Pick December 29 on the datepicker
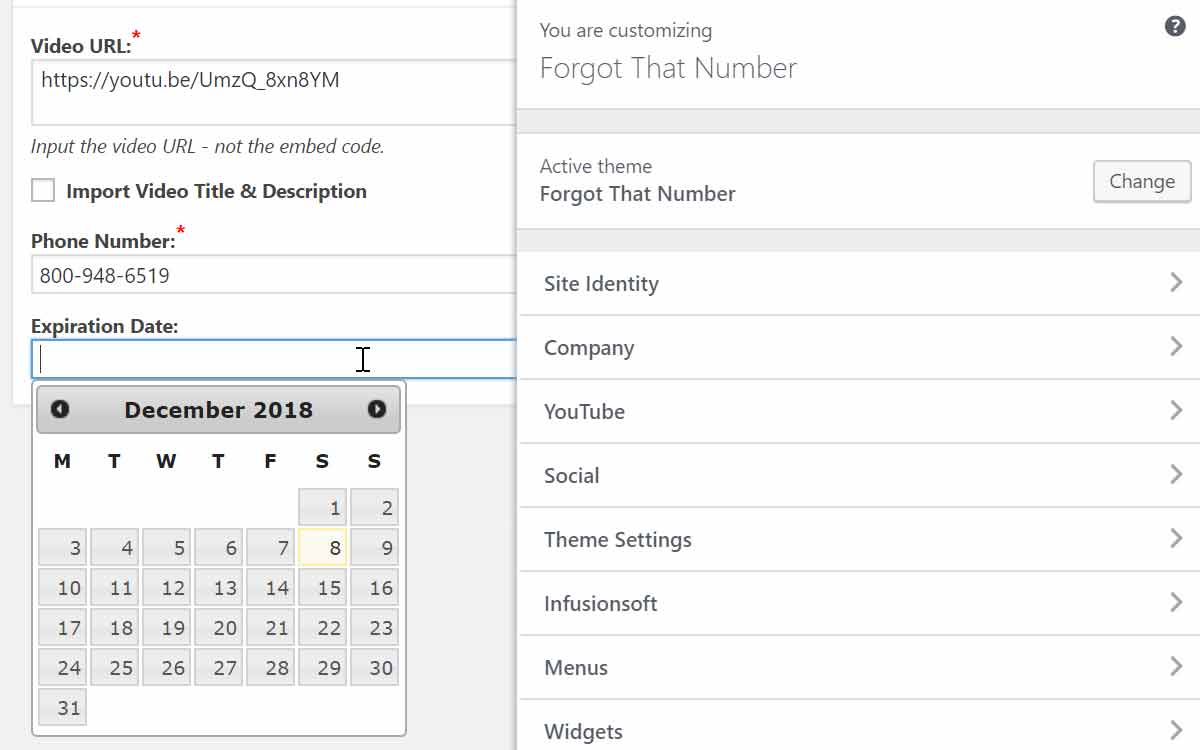This screenshot has height=750, width=1200. [323, 668]
